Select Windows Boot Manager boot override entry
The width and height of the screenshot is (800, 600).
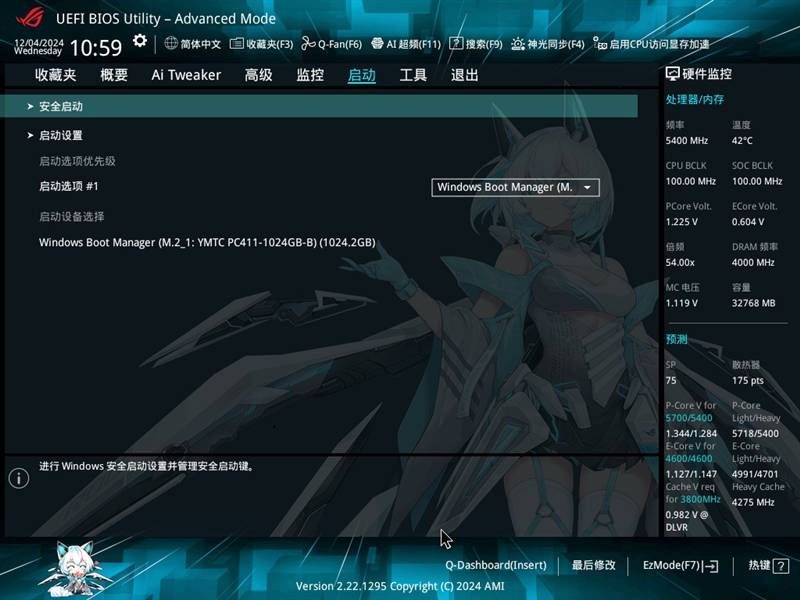point(207,242)
